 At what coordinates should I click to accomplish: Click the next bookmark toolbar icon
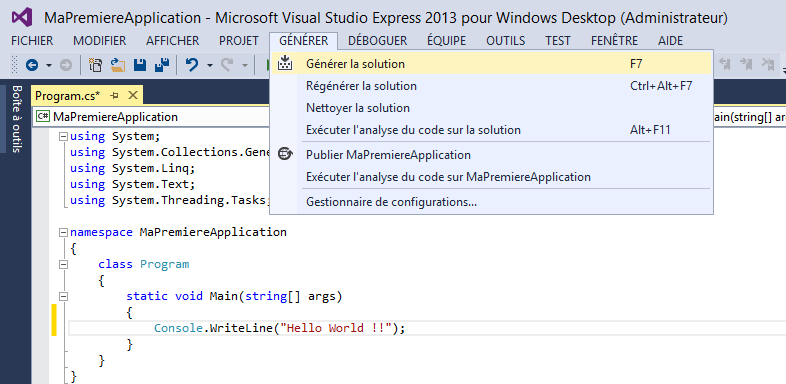pos(746,64)
